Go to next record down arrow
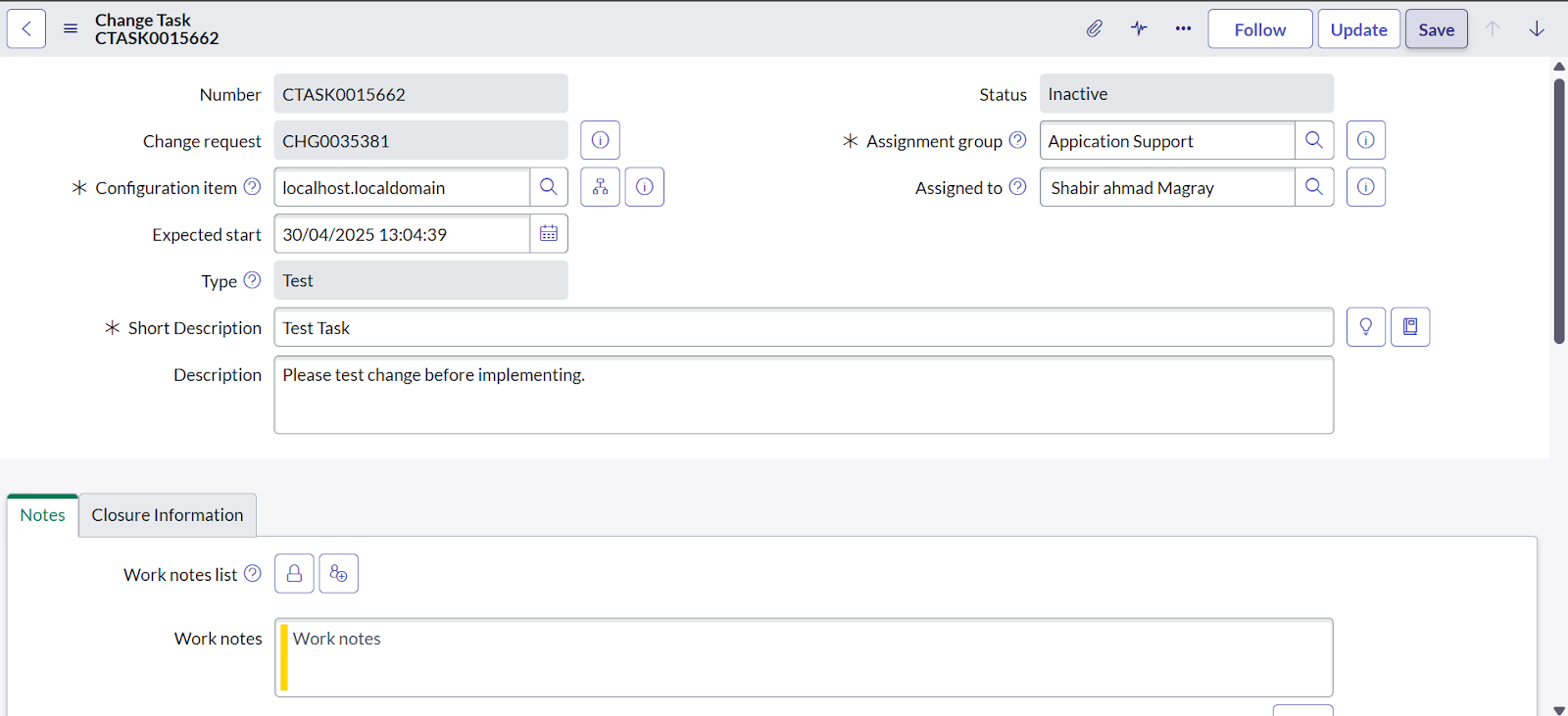Image resolution: width=1568 pixels, height=716 pixels. (x=1537, y=29)
